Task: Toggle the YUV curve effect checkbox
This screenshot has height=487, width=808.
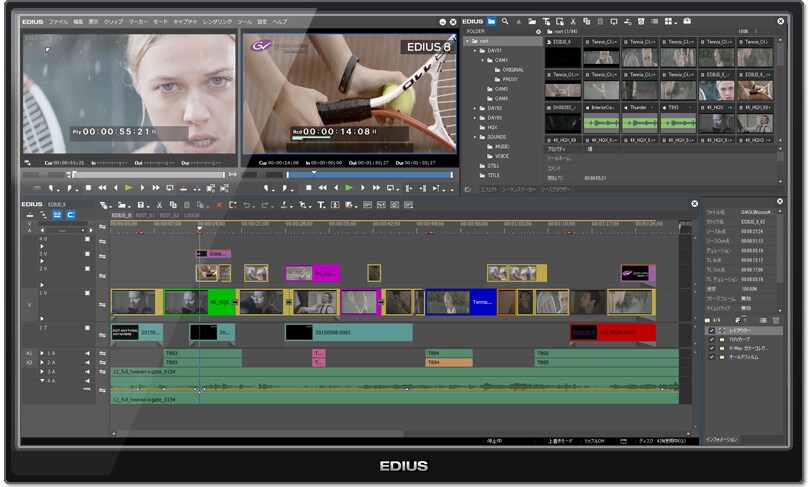Action: point(712,340)
